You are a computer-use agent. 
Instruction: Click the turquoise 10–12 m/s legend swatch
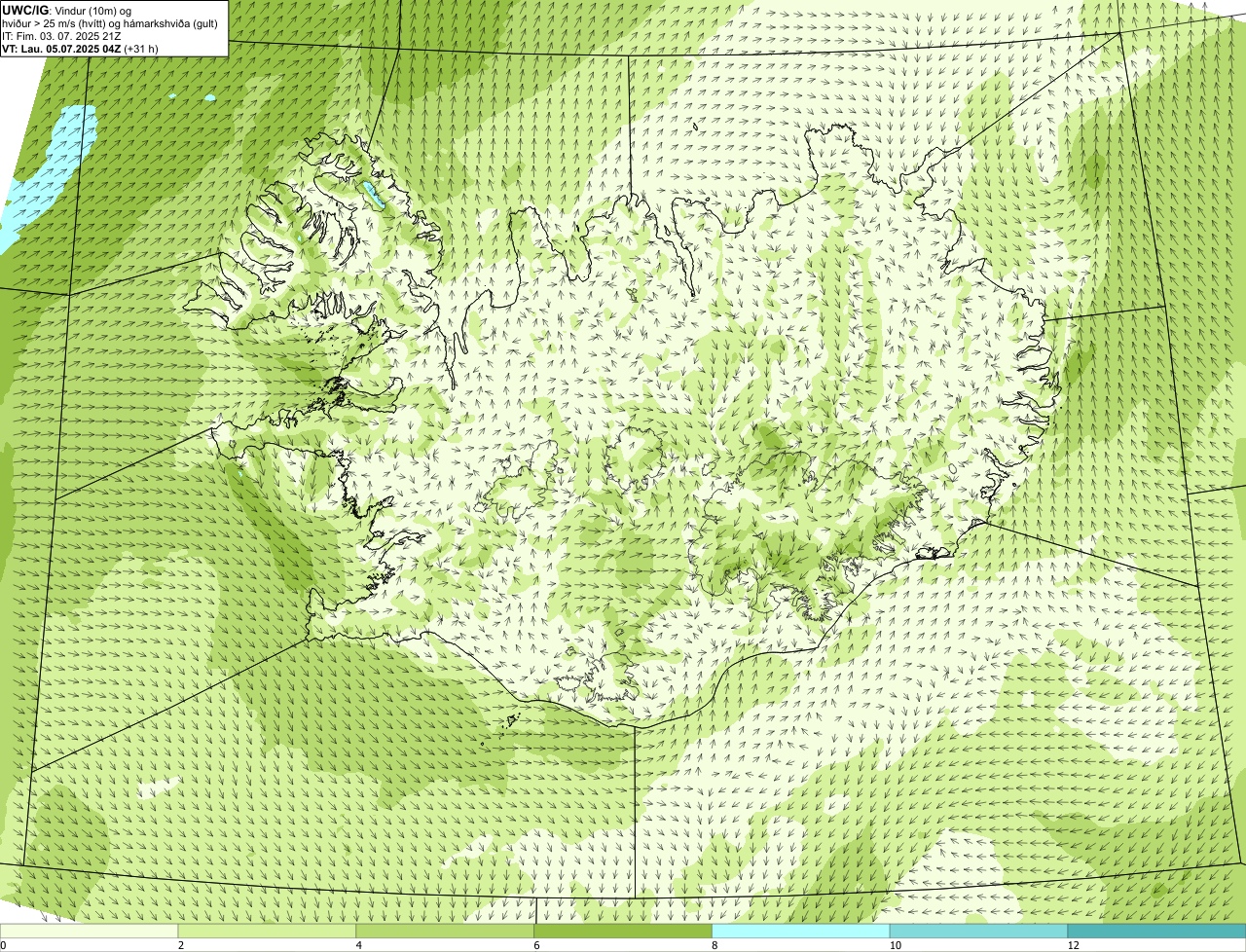coord(978,932)
